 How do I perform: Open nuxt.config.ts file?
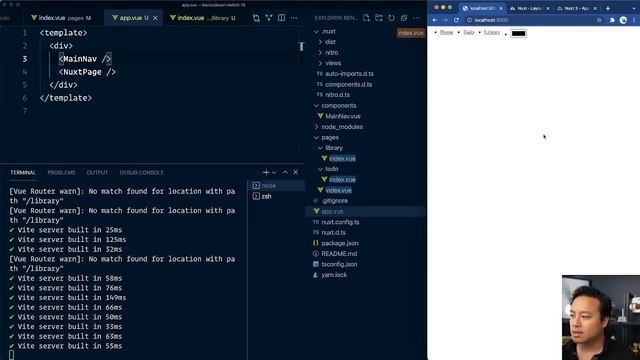340,222
